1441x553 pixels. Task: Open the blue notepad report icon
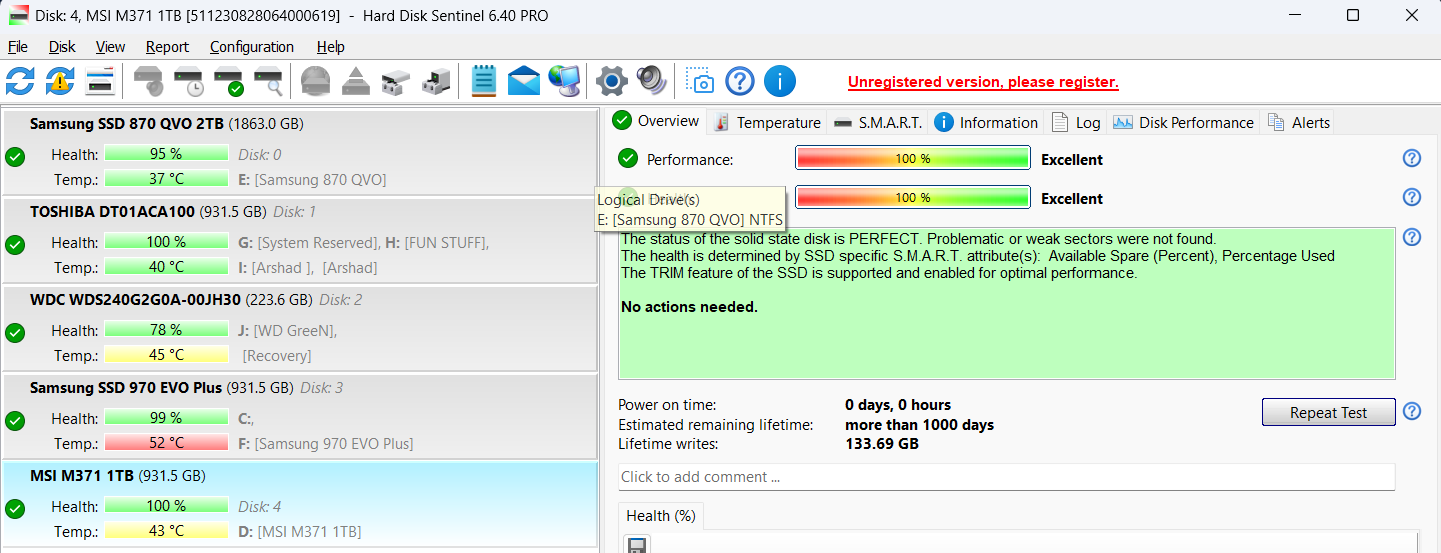484,81
